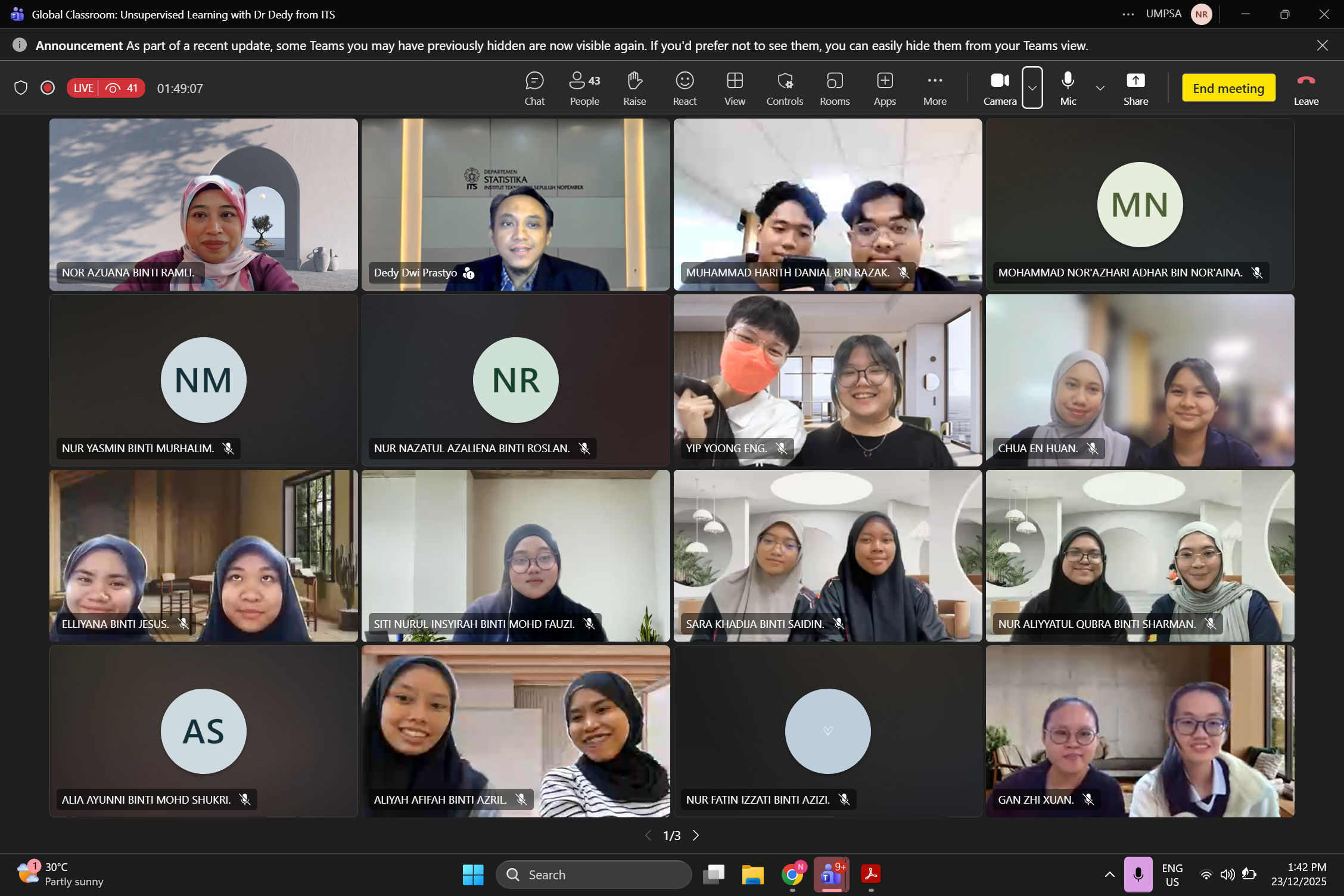Screen dimensions: 1344x896
Task: Click the End meeting button
Action: pyautogui.click(x=1228, y=88)
